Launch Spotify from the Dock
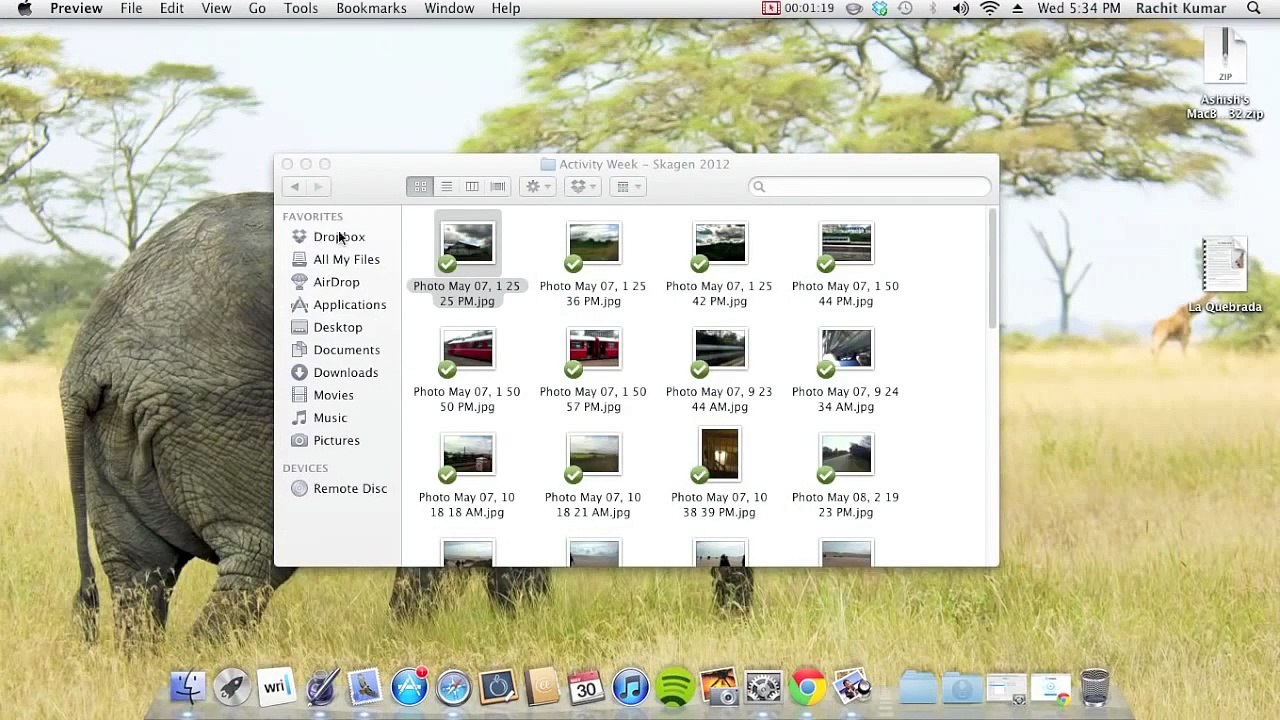 click(675, 687)
